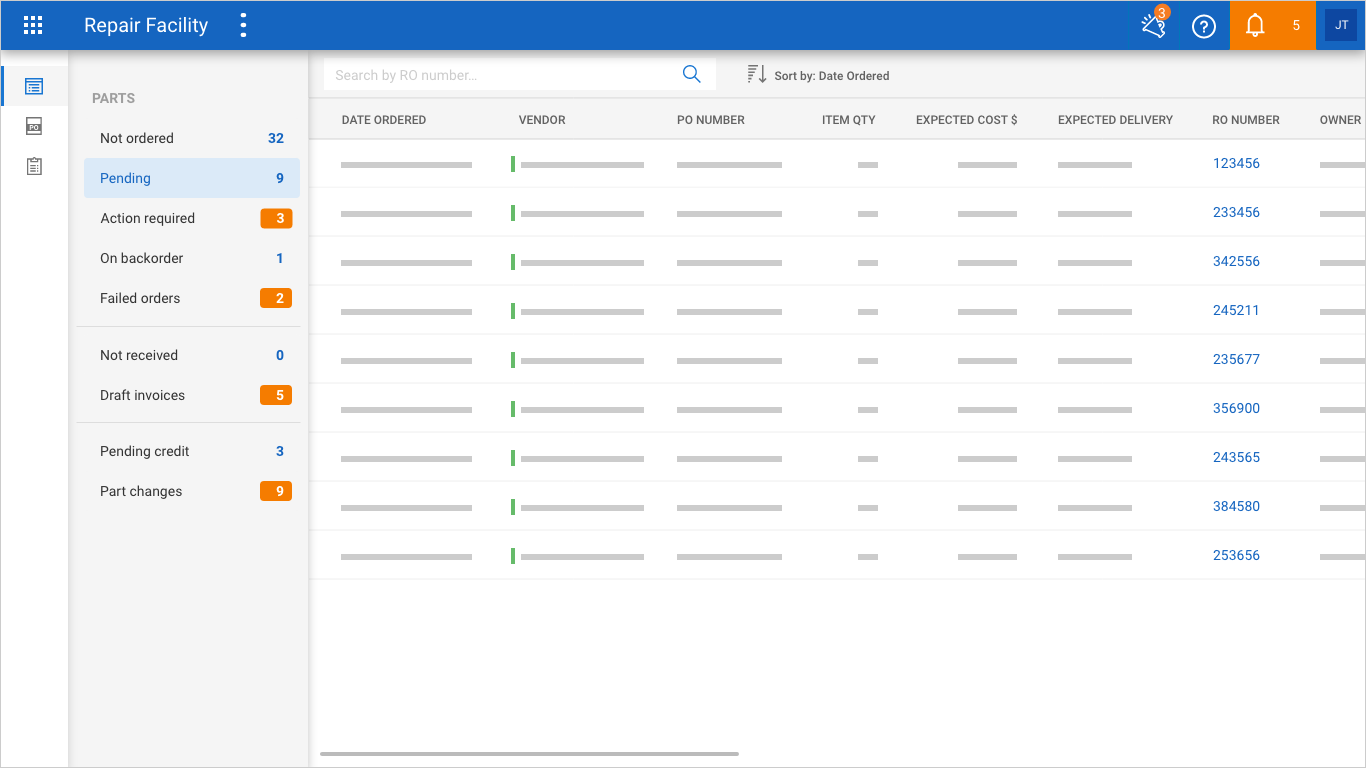Open RO number 253656
Viewport: 1366px width, 768px height.
[x=1236, y=555]
